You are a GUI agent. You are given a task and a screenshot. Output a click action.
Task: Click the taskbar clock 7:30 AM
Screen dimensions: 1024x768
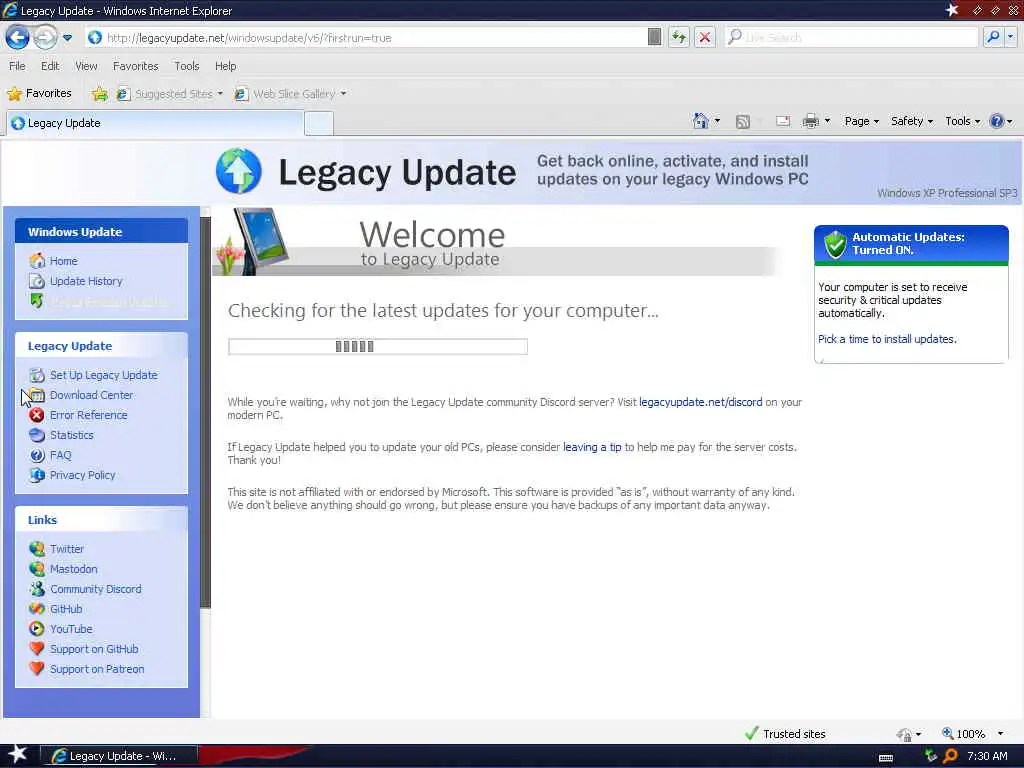pyautogui.click(x=987, y=756)
